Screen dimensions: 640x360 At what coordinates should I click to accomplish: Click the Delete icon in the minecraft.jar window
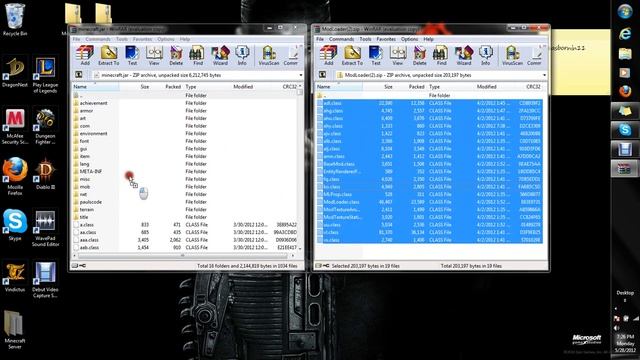(176, 56)
